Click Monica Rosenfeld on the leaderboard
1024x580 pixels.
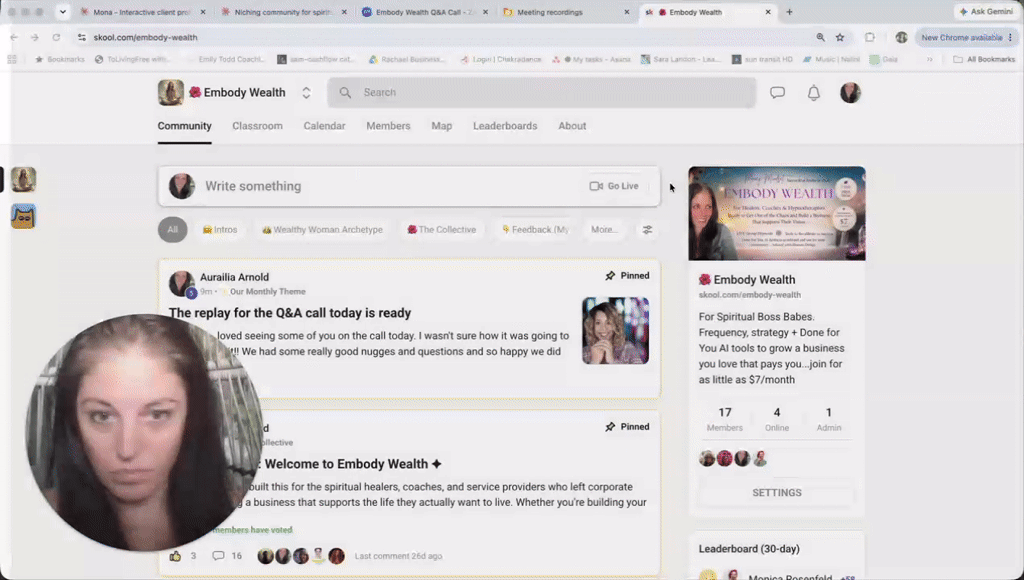point(790,577)
